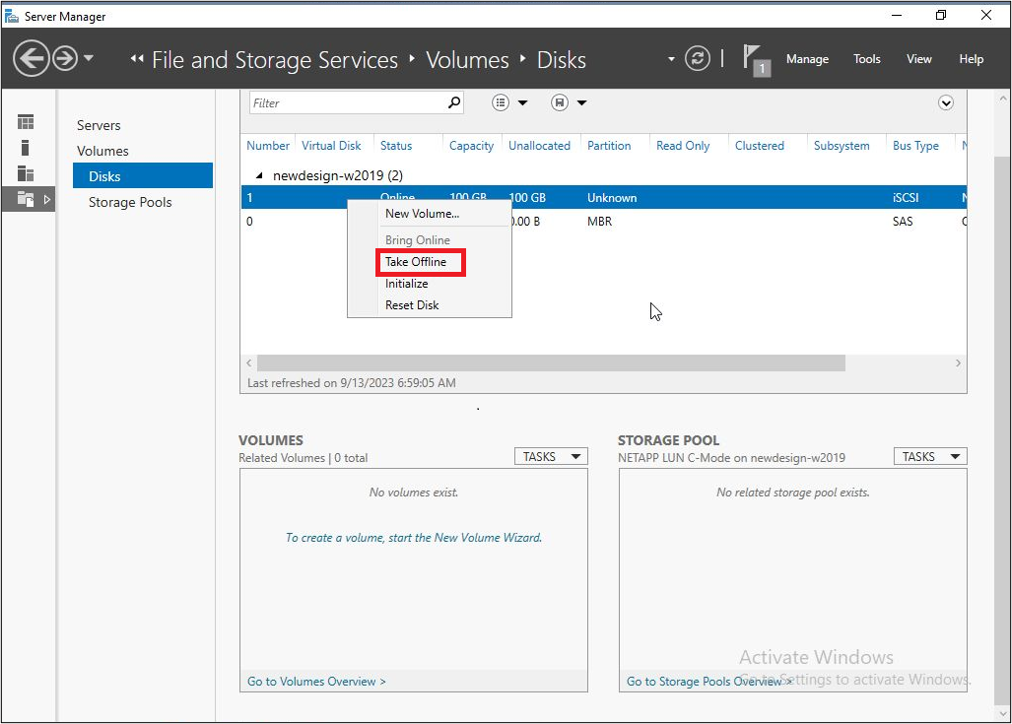Choose Take Offline from context menu

click(416, 262)
